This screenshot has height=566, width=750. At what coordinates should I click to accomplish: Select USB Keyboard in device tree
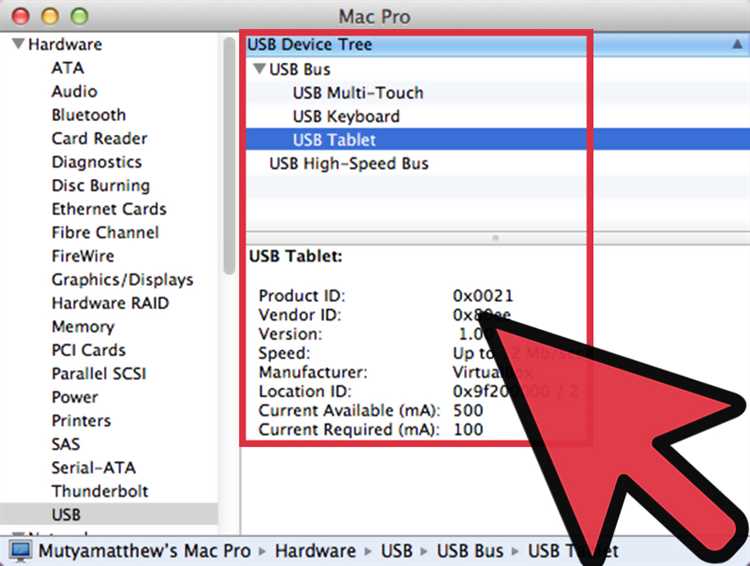click(345, 117)
